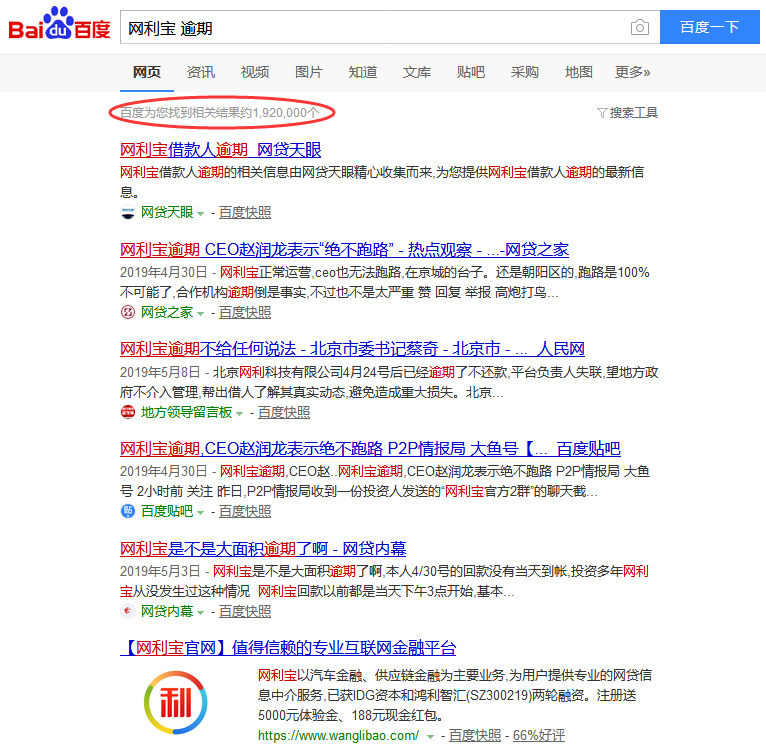Click the snippet date 2019年5月8日

tap(160, 372)
